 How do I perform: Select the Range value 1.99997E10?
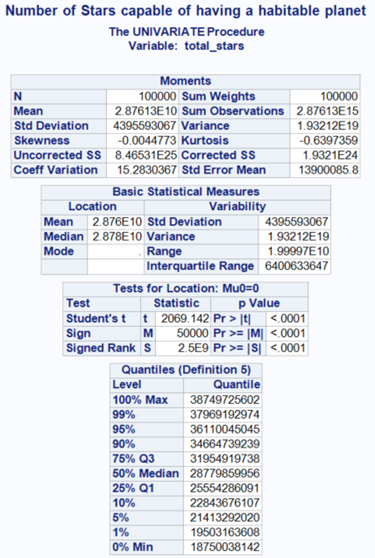click(295, 252)
